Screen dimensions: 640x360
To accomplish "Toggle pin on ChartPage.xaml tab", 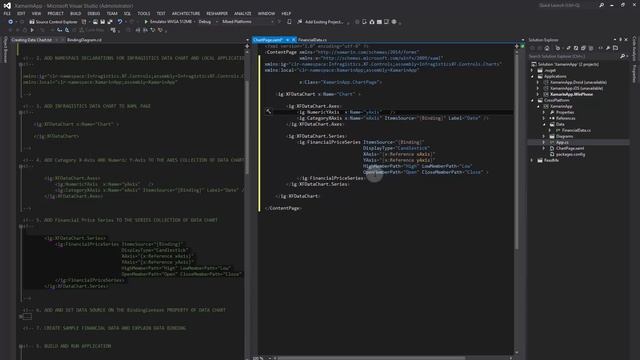I will pyautogui.click(x=287, y=40).
